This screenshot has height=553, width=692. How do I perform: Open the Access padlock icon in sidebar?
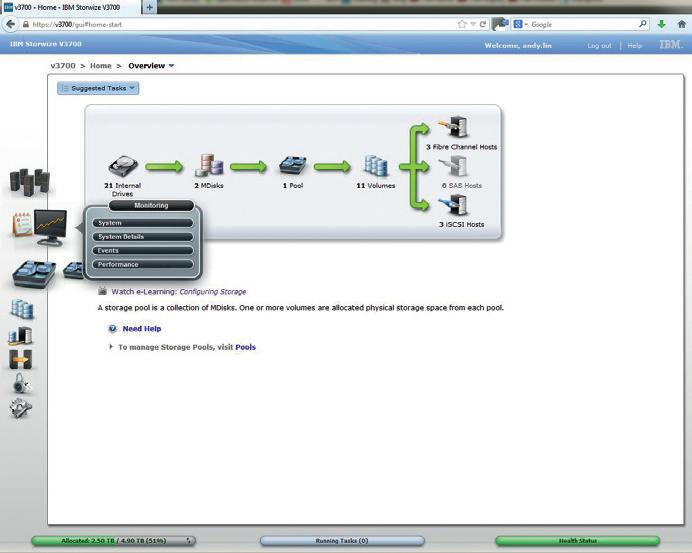coord(21,383)
